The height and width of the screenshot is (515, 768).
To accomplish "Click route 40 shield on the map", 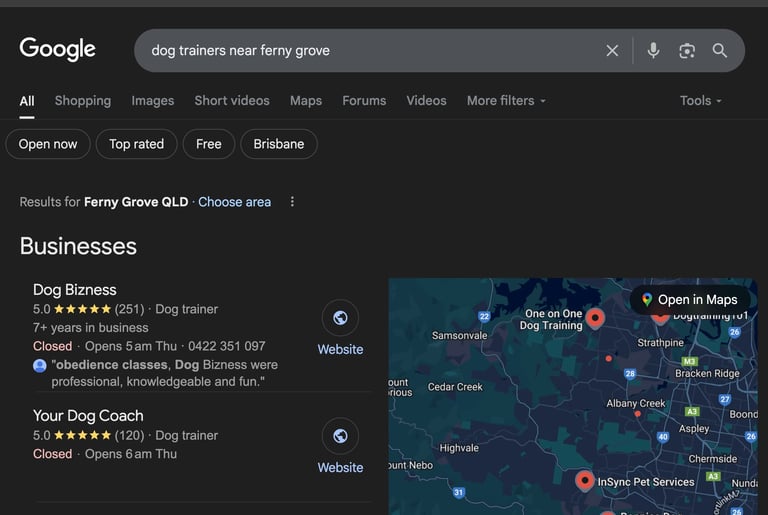I will (x=663, y=437).
